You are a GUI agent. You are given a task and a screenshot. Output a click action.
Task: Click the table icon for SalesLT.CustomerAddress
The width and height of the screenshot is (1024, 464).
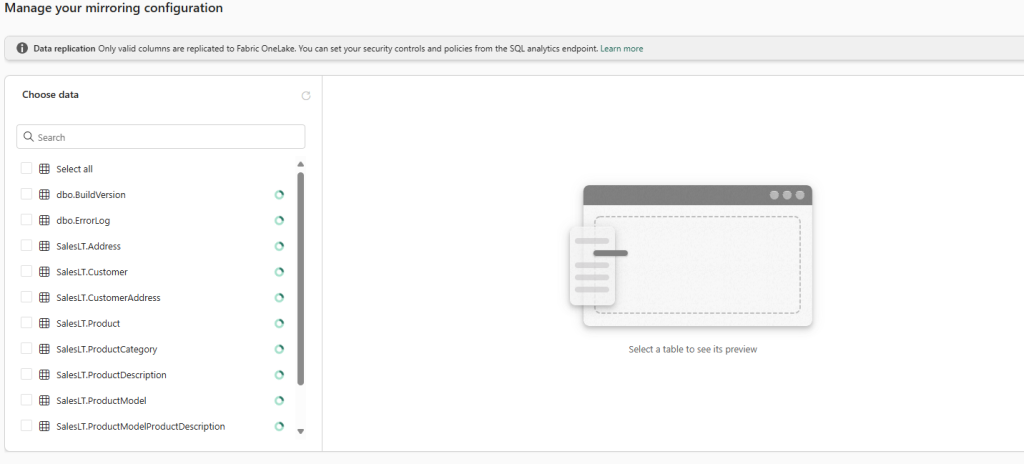click(x=44, y=297)
